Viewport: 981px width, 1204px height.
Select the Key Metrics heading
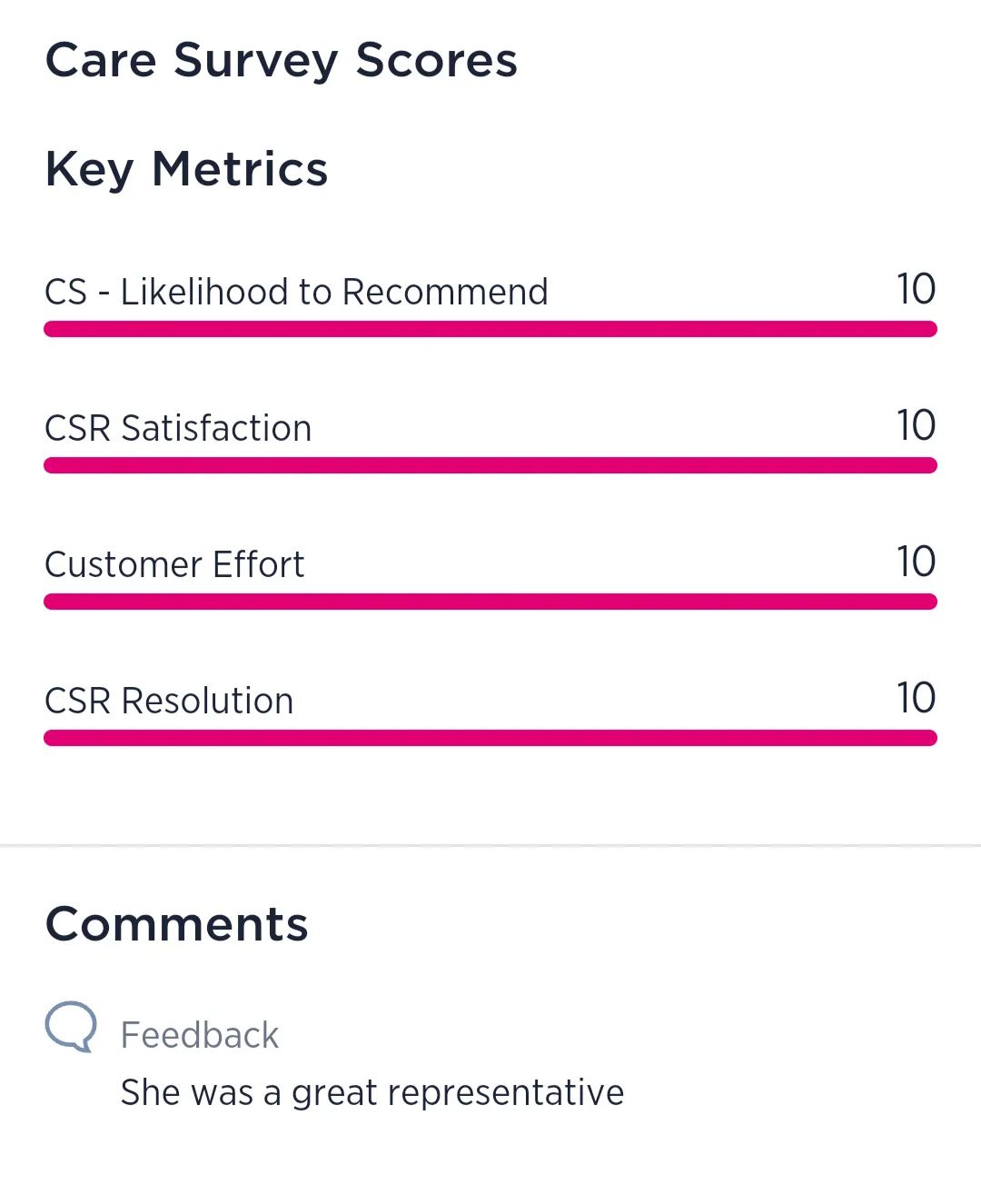(186, 169)
